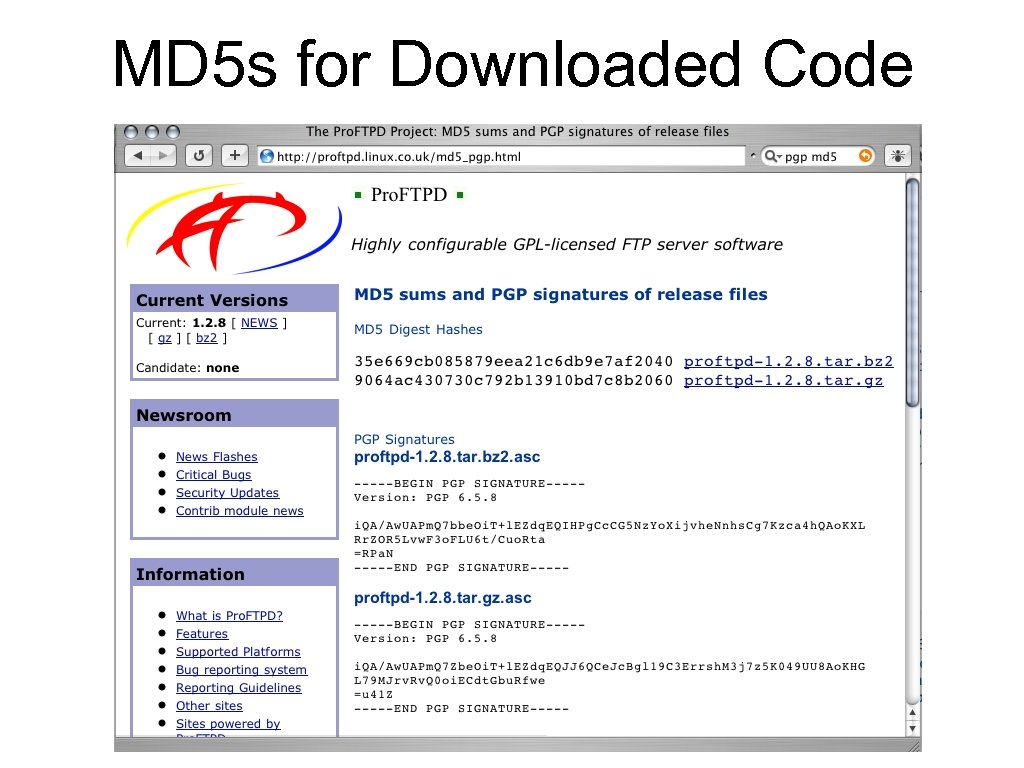Click the orange SnapBack icon in search field
1024x768 pixels.
865,155
